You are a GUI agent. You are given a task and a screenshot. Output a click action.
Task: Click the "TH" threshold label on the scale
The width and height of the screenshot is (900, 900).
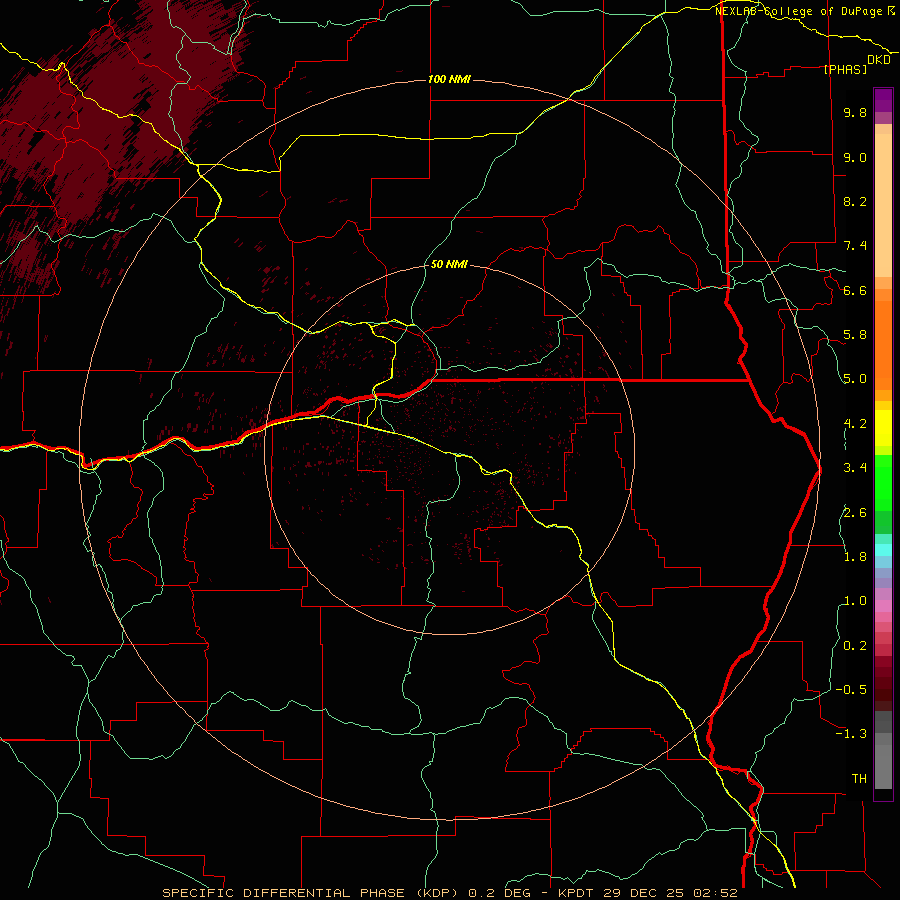pos(859,779)
